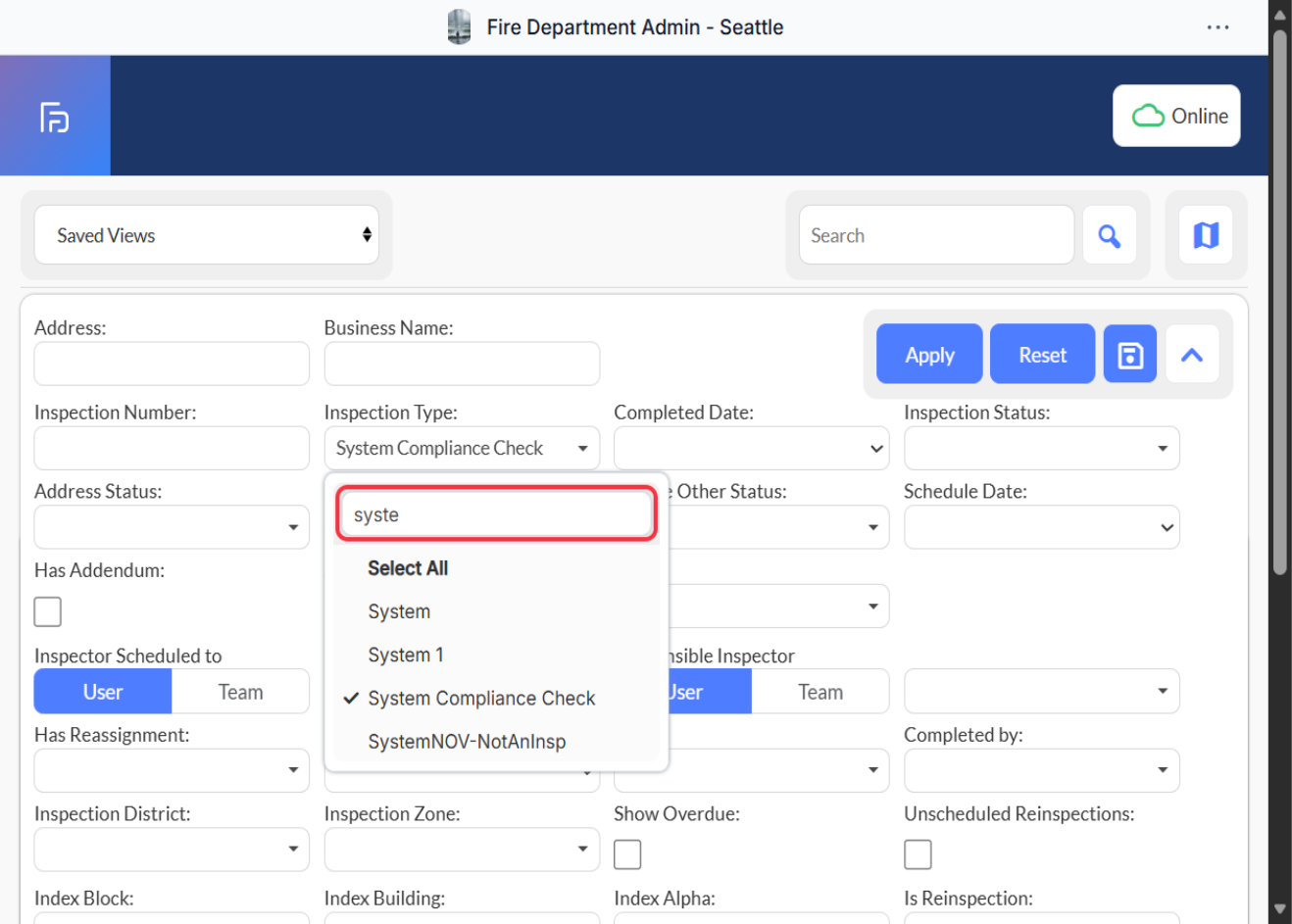Viewport: 1292px width, 924px height.
Task: Click the Fire Department Admin title icon
Action: [x=459, y=27]
